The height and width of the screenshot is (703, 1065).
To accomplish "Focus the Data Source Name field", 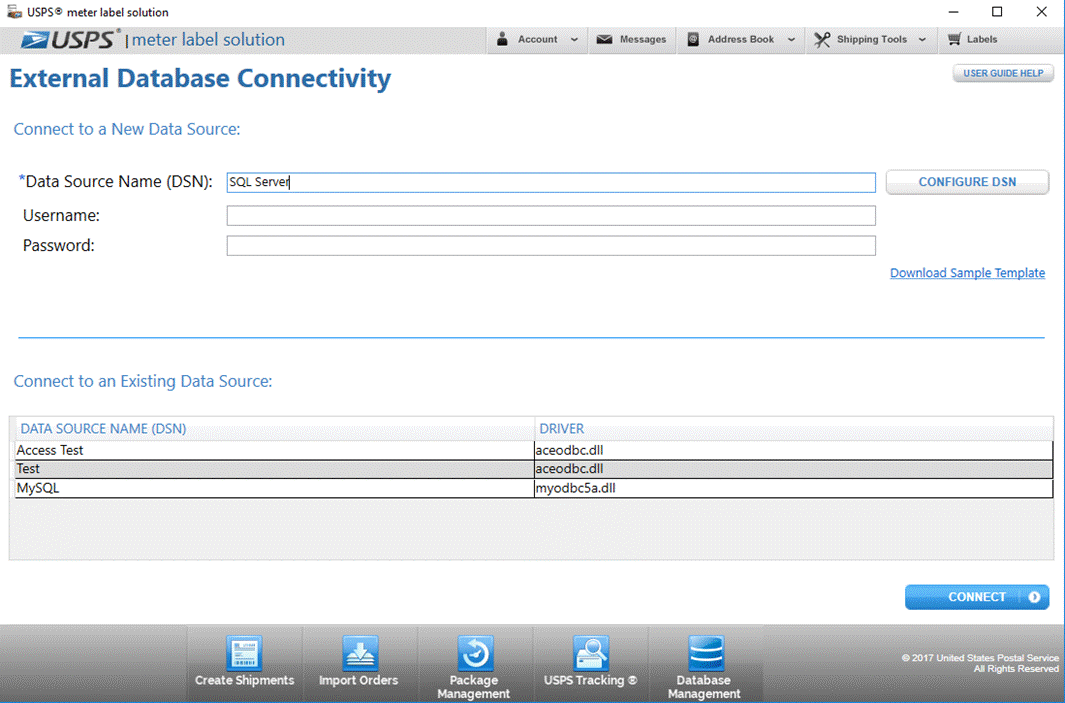I will click(551, 182).
